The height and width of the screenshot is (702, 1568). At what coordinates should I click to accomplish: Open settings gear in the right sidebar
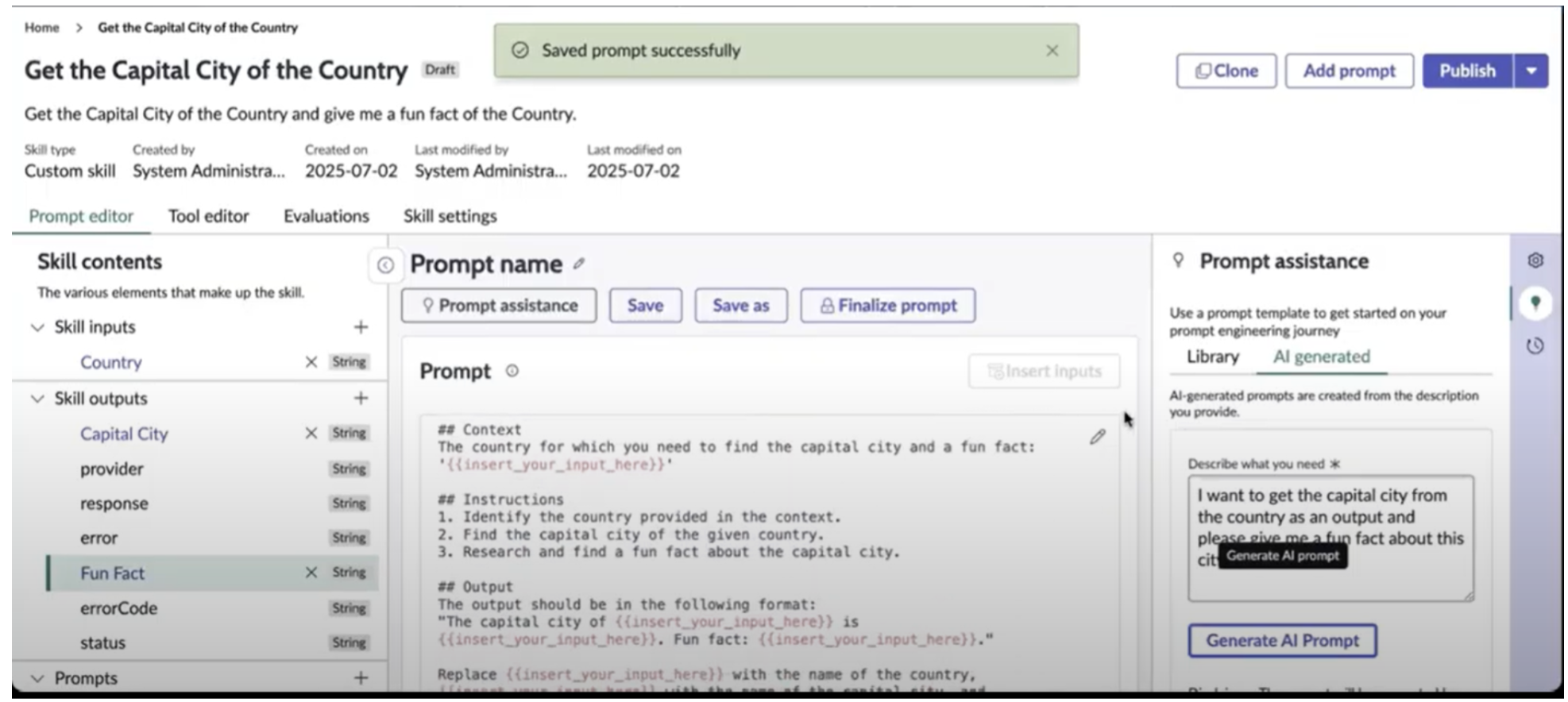coord(1535,260)
